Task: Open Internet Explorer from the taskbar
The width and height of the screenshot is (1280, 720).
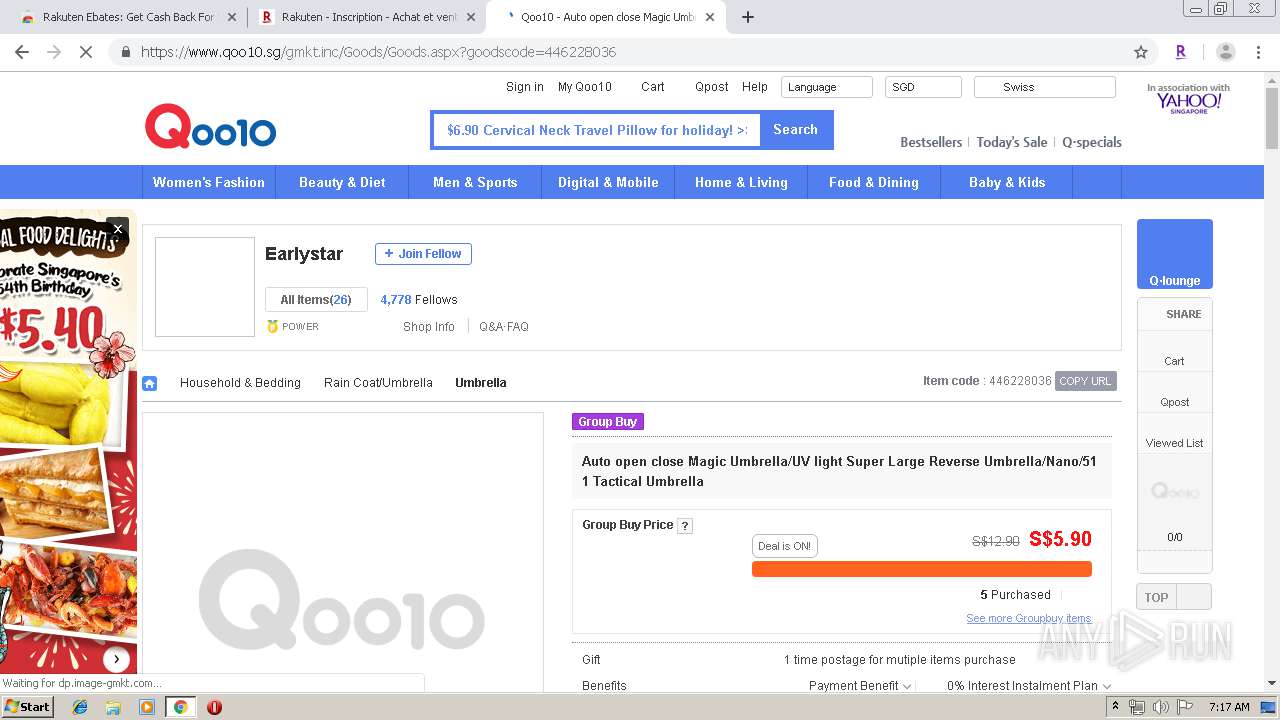Action: (x=80, y=707)
